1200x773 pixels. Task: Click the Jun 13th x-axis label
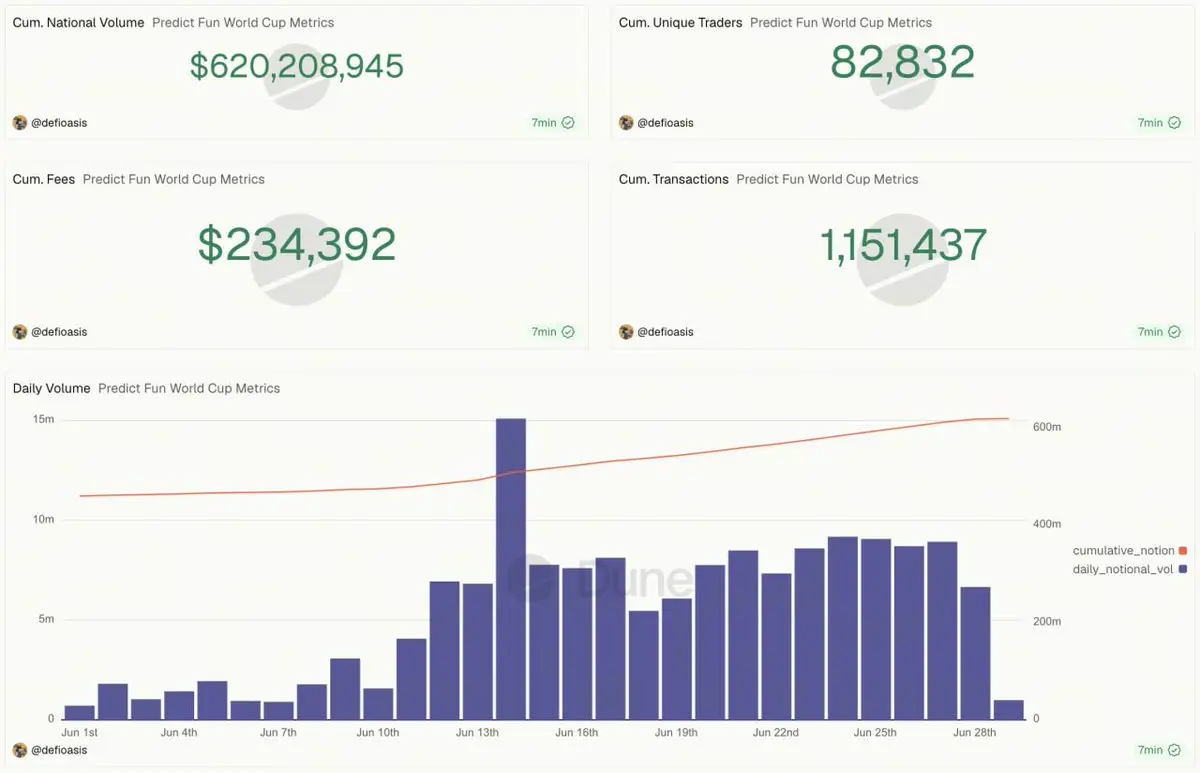tap(478, 732)
